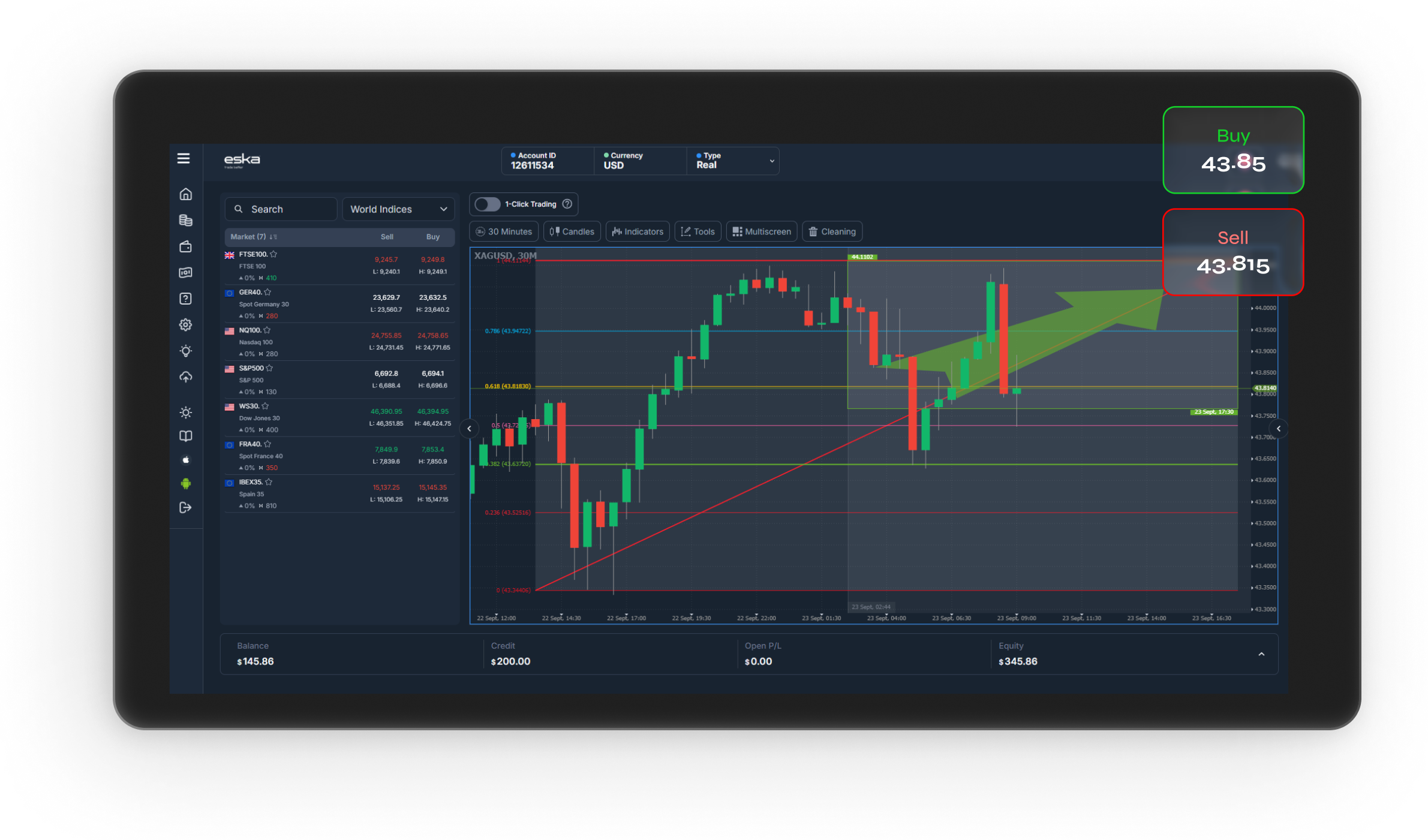Open the help question mark icon
1428x840 pixels.
coord(186,299)
